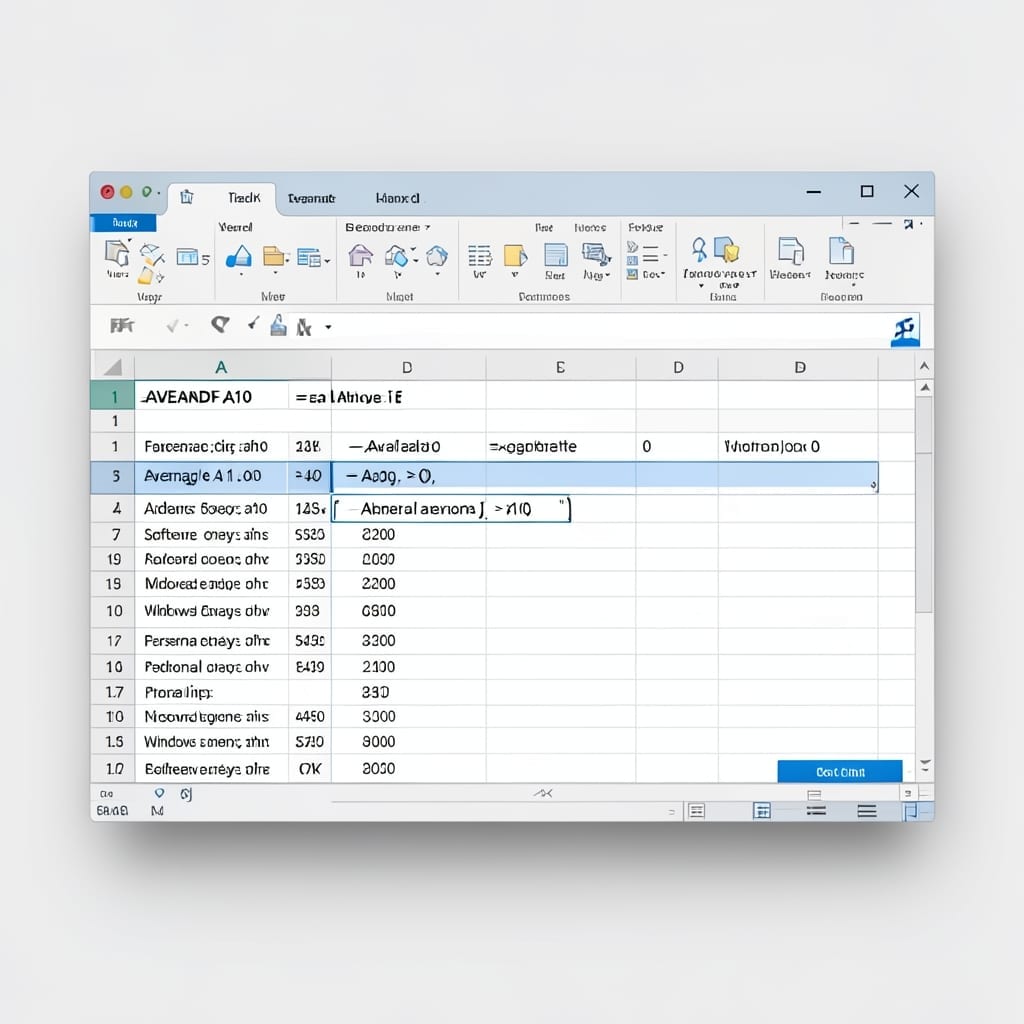Click the cell reading Softerre oneys ains
This screenshot has height=1024, width=1024.
coord(211,535)
